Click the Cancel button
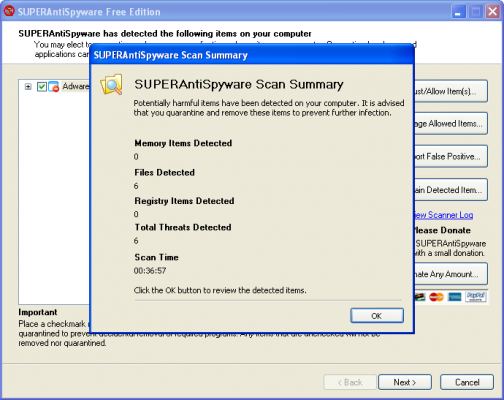This screenshot has width=504, height=400. click(x=467, y=382)
